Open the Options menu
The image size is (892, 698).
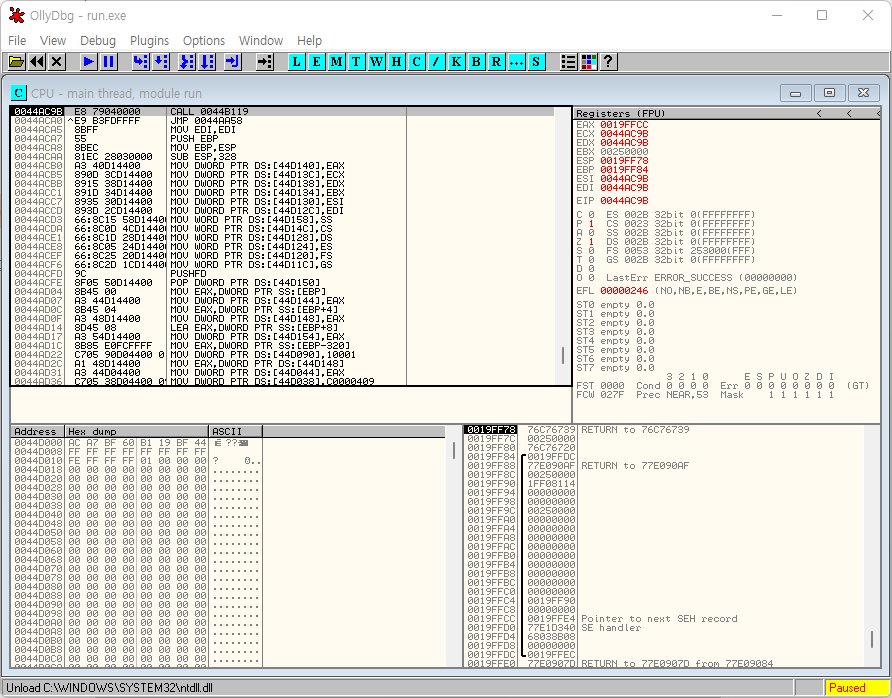pyautogui.click(x=204, y=40)
